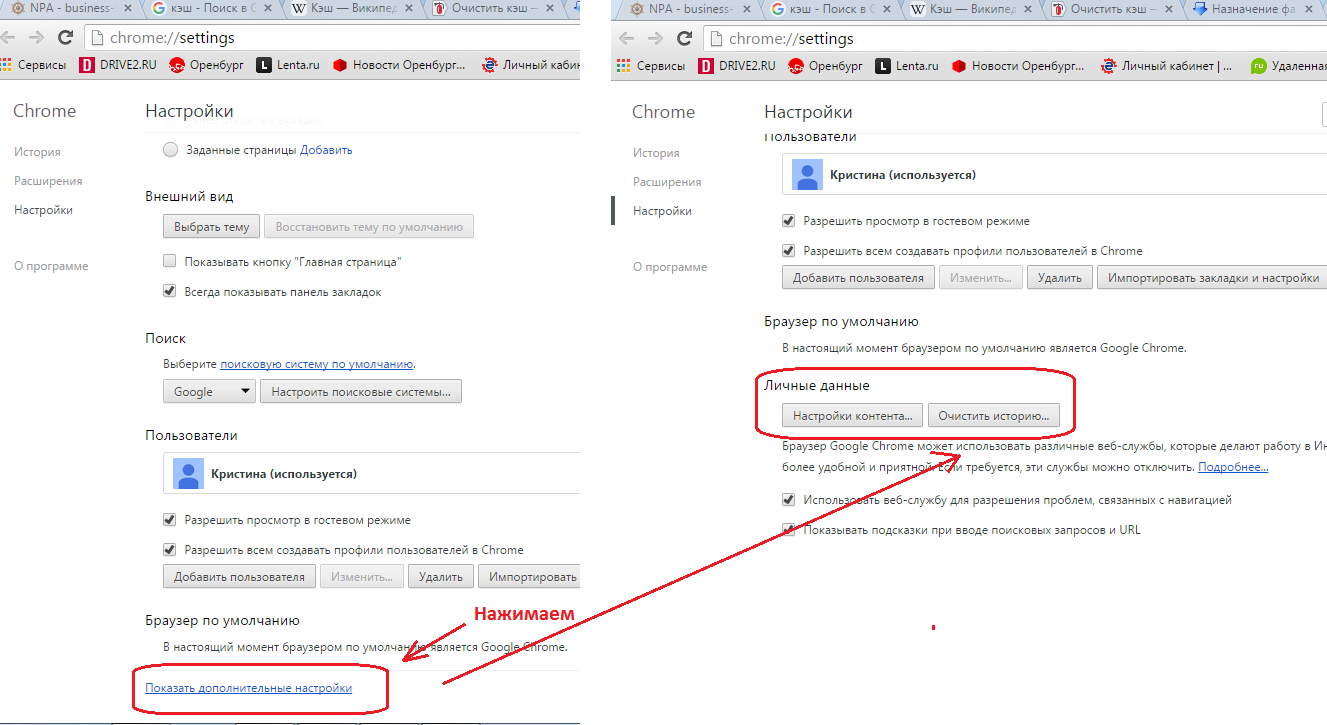Follow the Подробнее... link
The width and height of the screenshot is (1327, 725).
[1233, 467]
